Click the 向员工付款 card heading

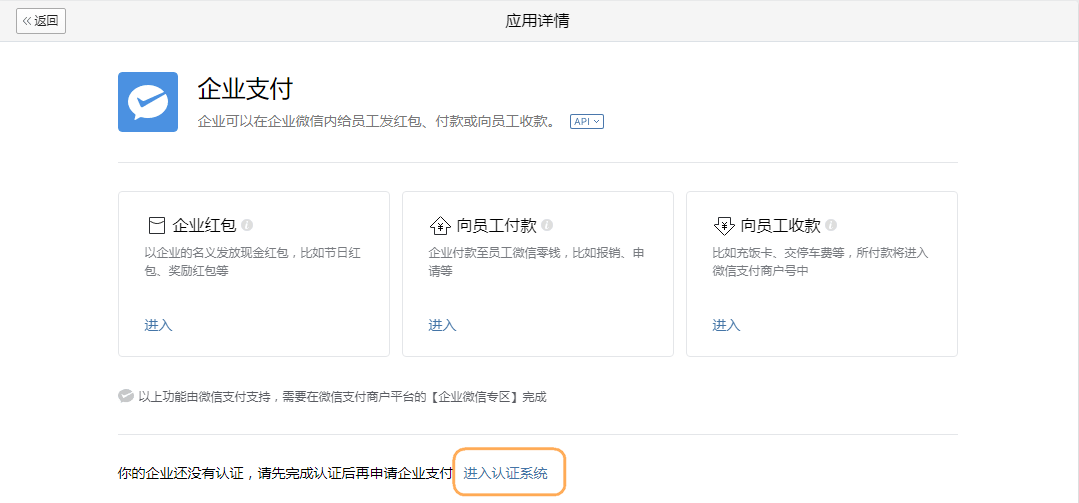point(496,225)
